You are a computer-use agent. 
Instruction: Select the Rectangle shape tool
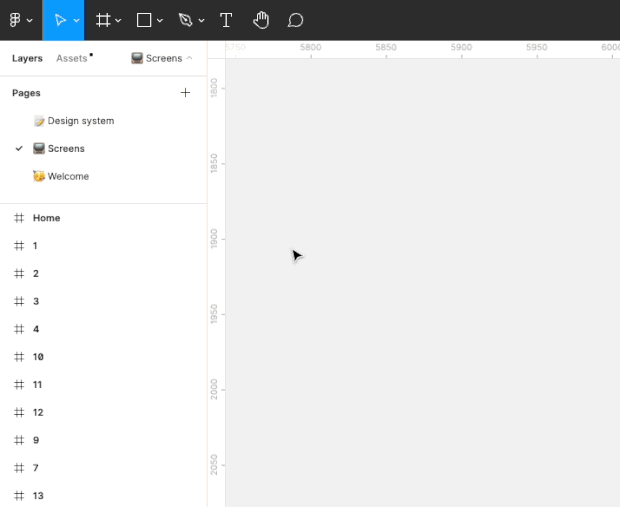(x=144, y=20)
